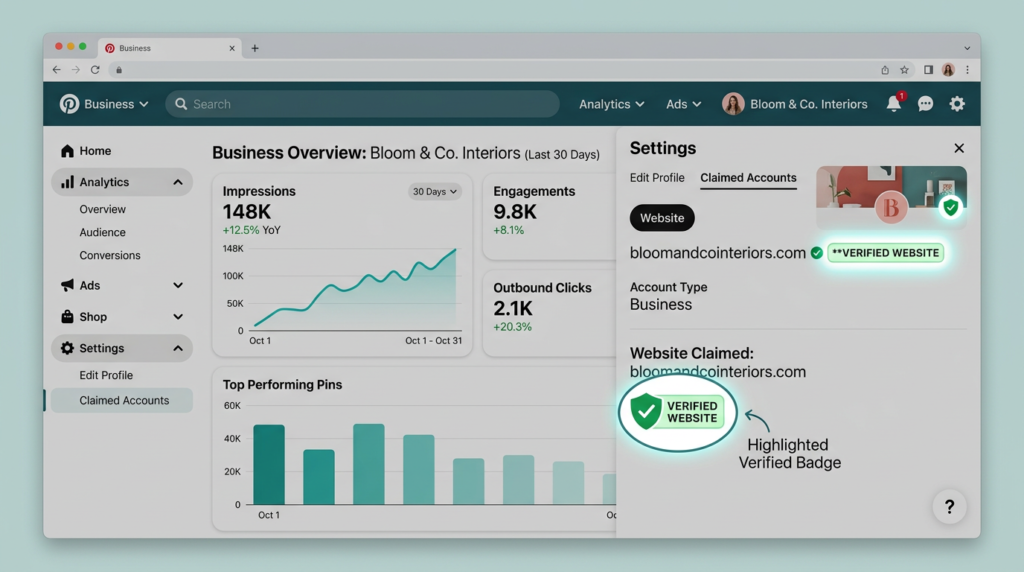The width and height of the screenshot is (1024, 572).
Task: Click the Bloom & Co. profile cover thumbnail
Action: 891,197
